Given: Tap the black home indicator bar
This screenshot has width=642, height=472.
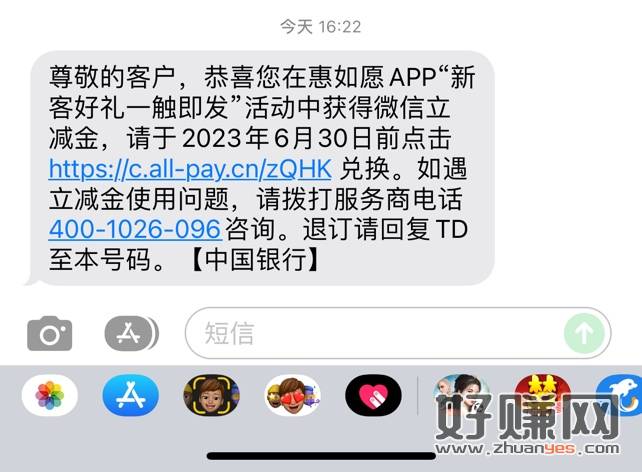Looking at the screenshot, I should tap(321, 456).
